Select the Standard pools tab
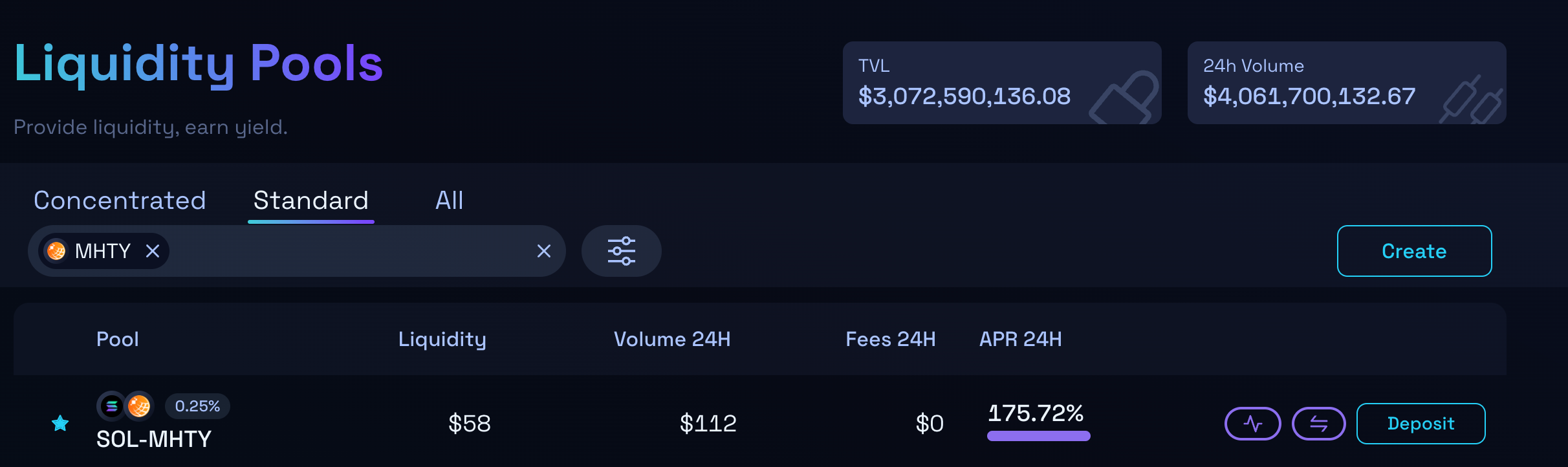Image resolution: width=1568 pixels, height=467 pixels. click(310, 201)
